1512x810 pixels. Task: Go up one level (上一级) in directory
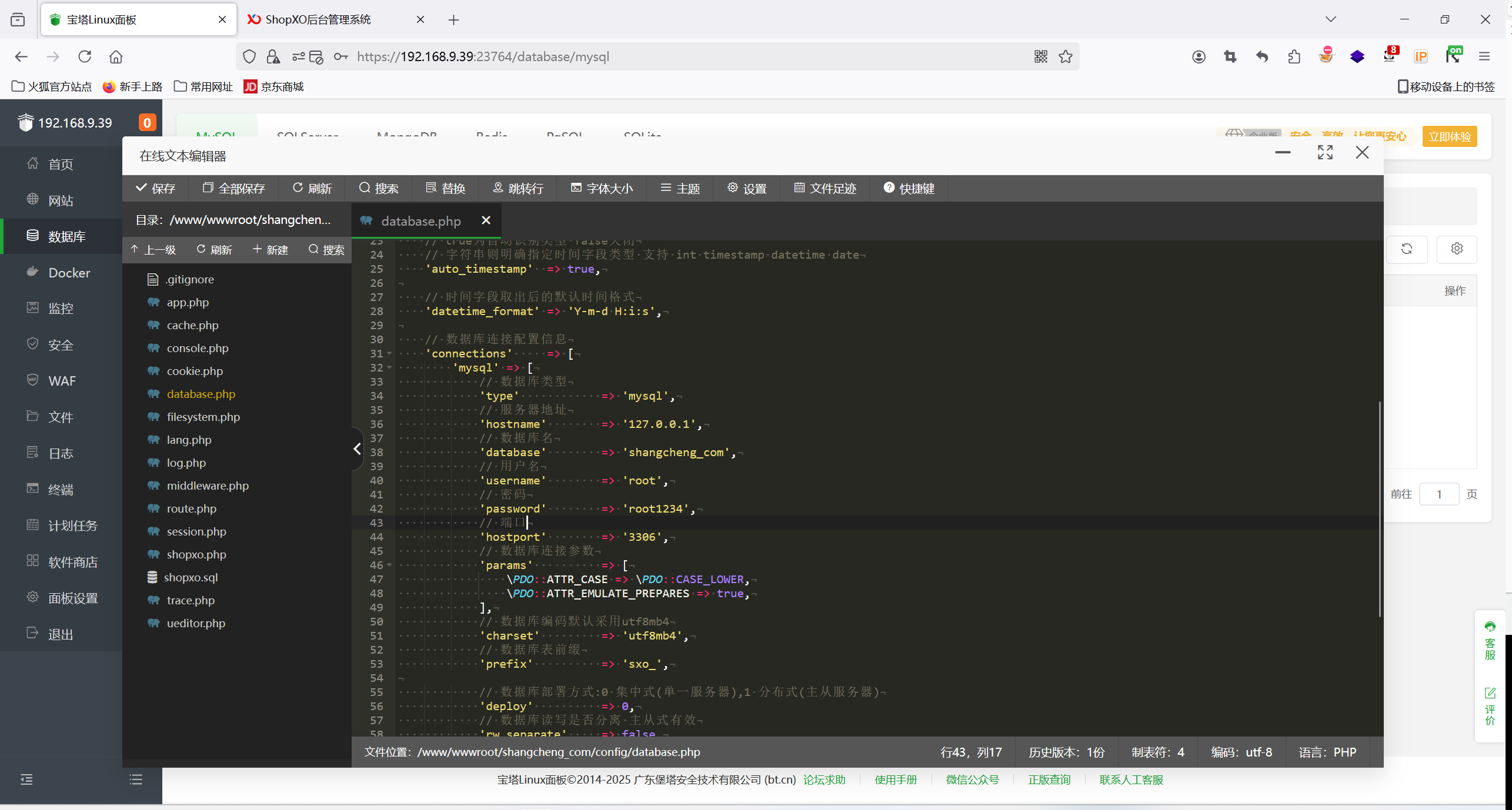click(x=153, y=250)
